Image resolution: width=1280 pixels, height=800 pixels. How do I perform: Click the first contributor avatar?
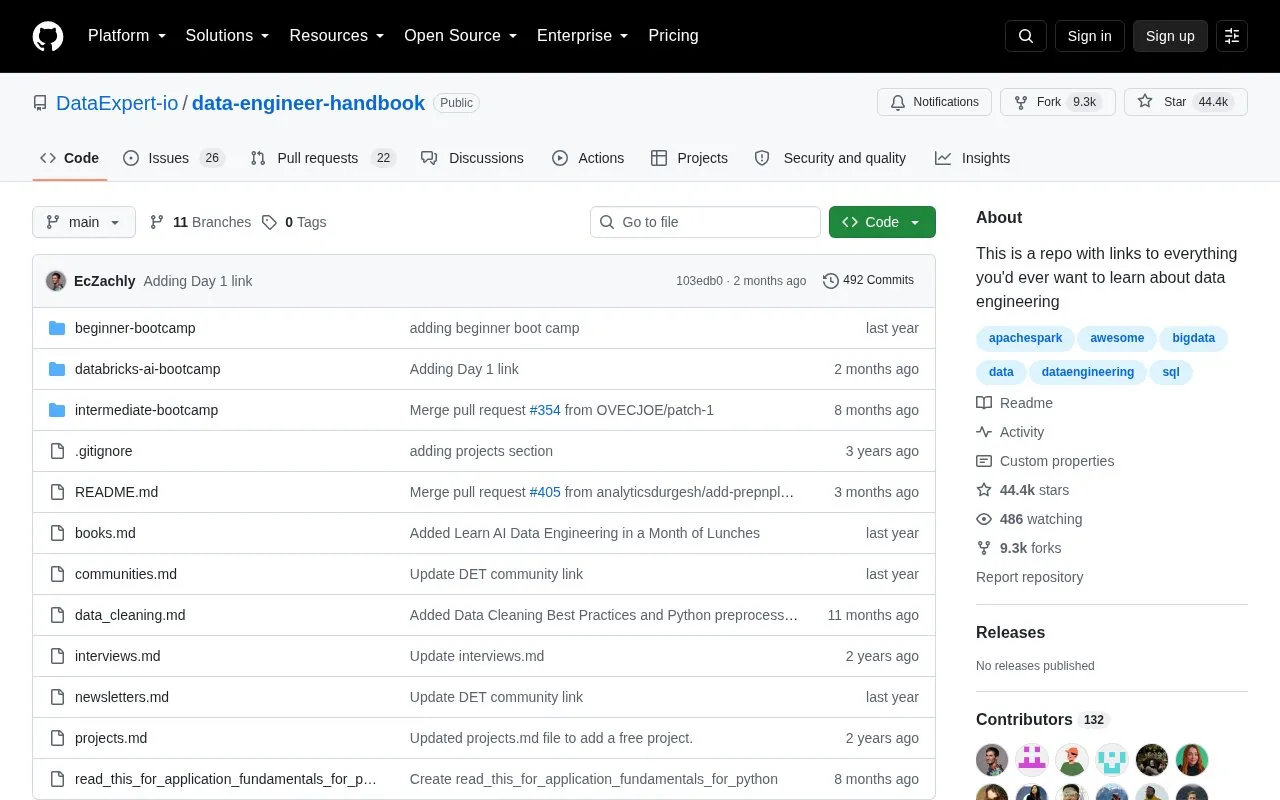point(992,760)
